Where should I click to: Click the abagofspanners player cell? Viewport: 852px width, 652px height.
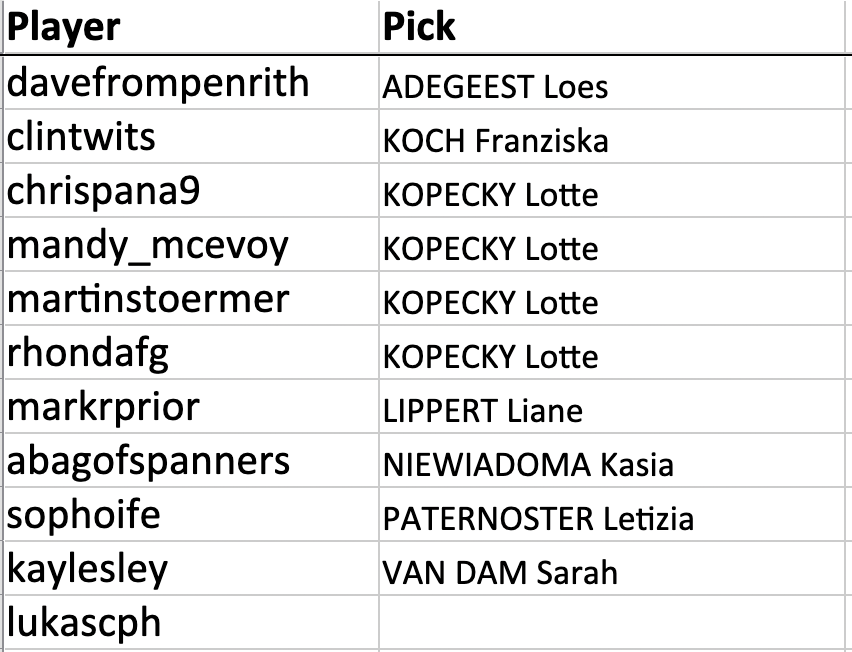191,460
